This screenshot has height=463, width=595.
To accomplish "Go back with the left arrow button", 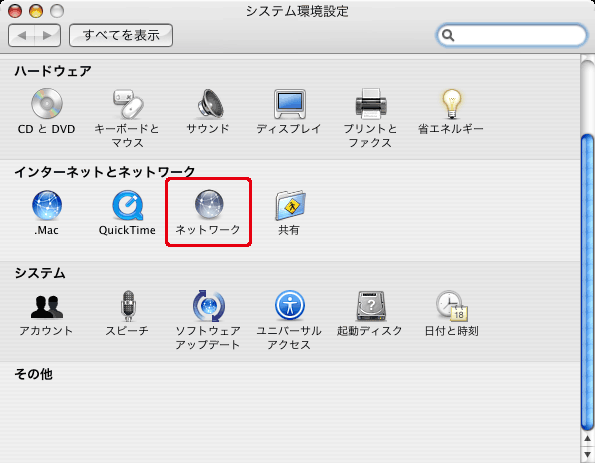I will 21,35.
